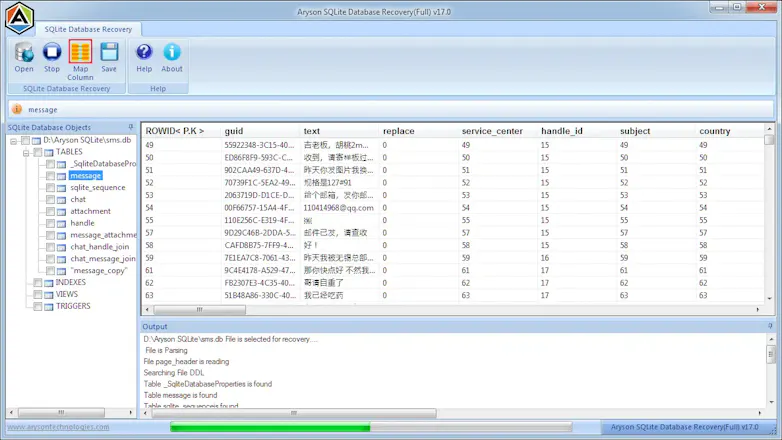Click output line "Searching File DDL"
Screen dimensions: 782x440
click(174, 373)
